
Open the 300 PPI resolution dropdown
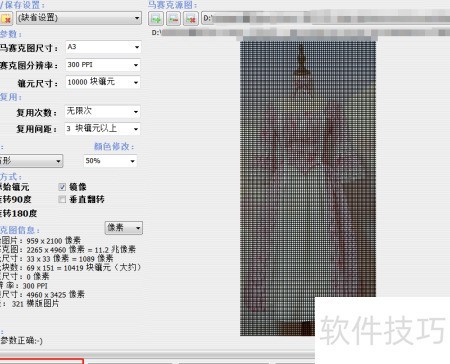103,65
